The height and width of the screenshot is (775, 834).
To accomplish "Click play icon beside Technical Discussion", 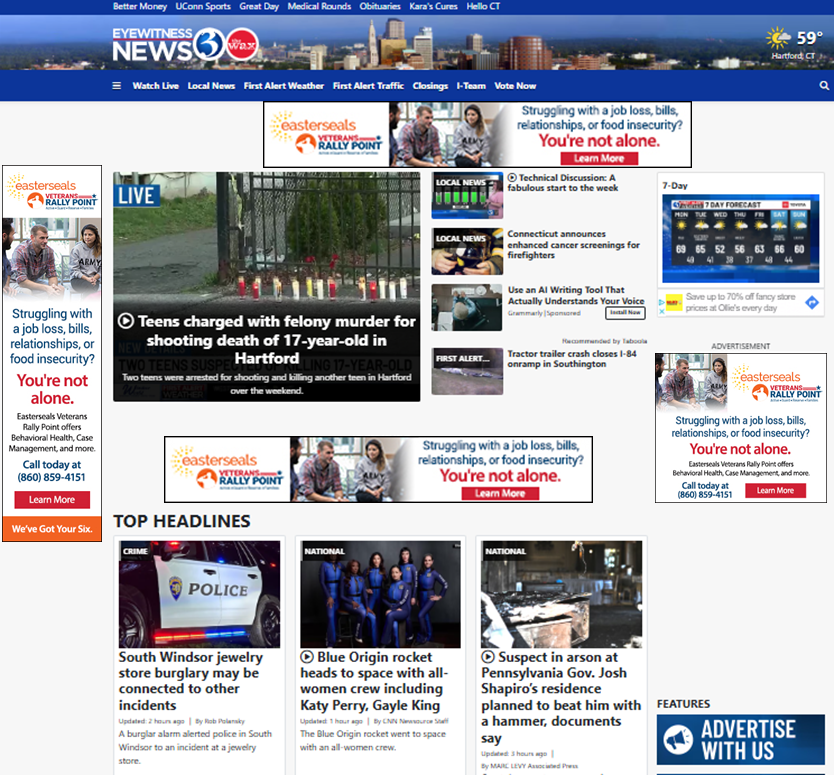I will 512,178.
